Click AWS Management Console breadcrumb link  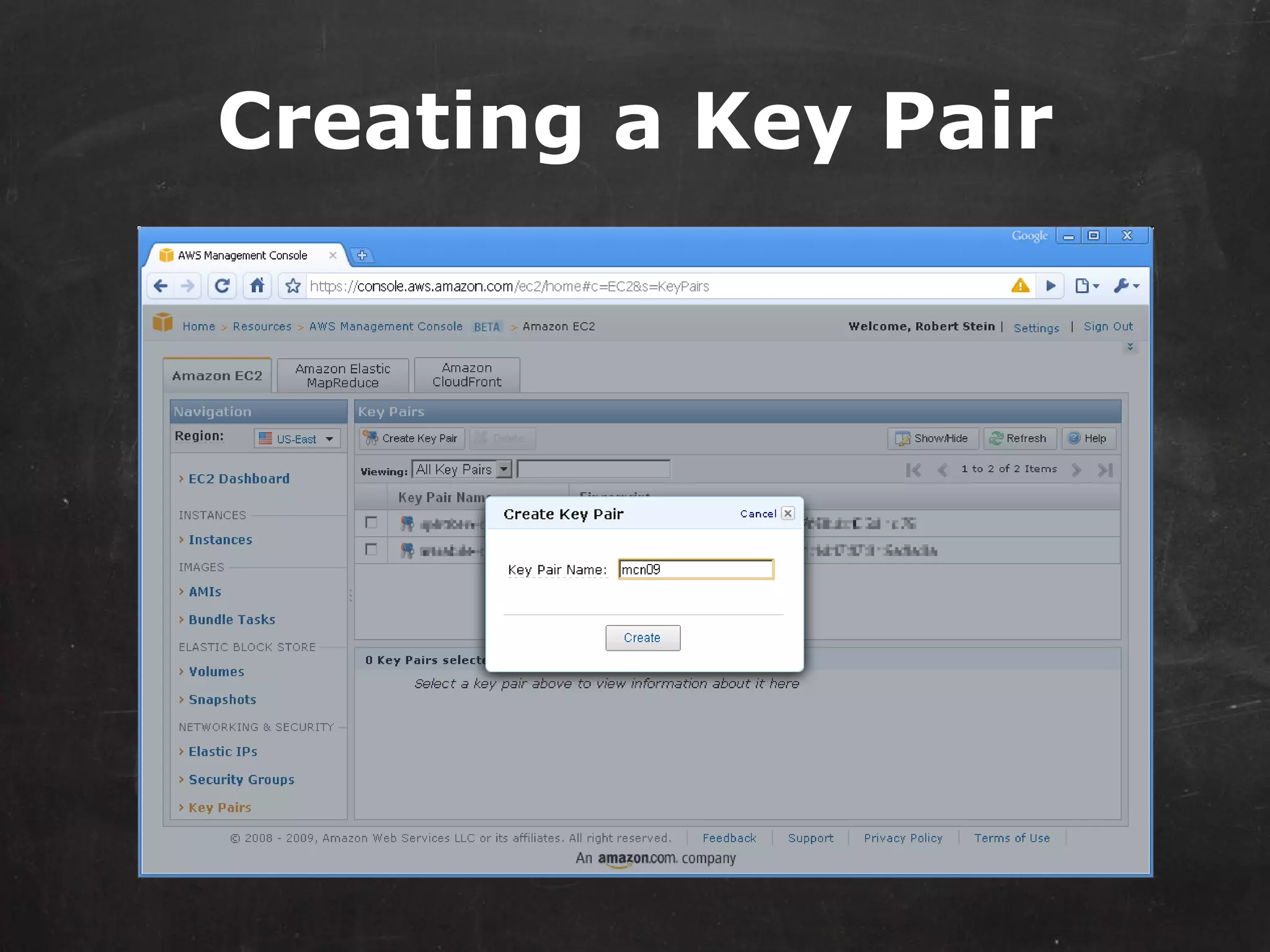[x=386, y=327]
